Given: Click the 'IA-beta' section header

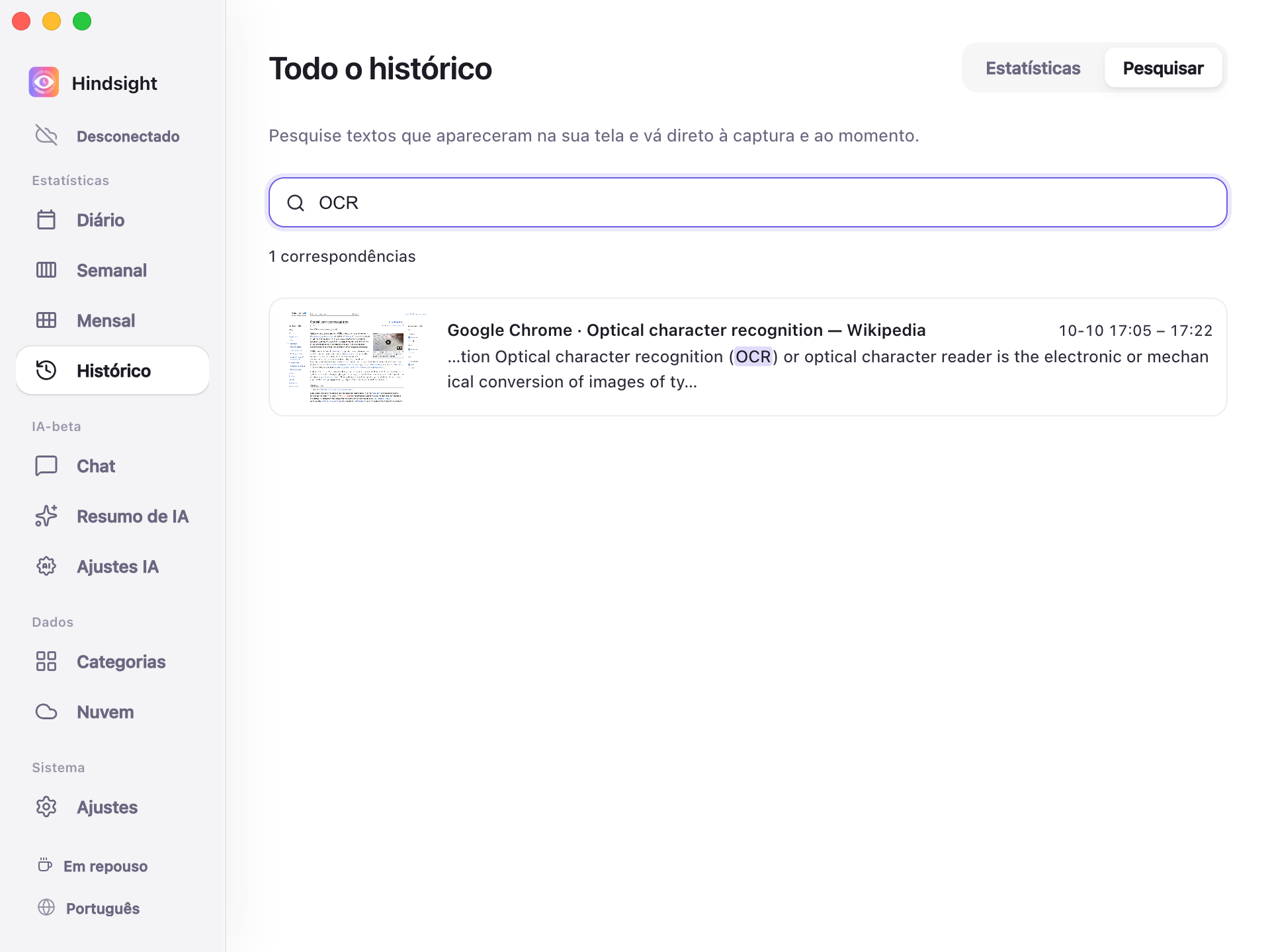Looking at the screenshot, I should 56,426.
